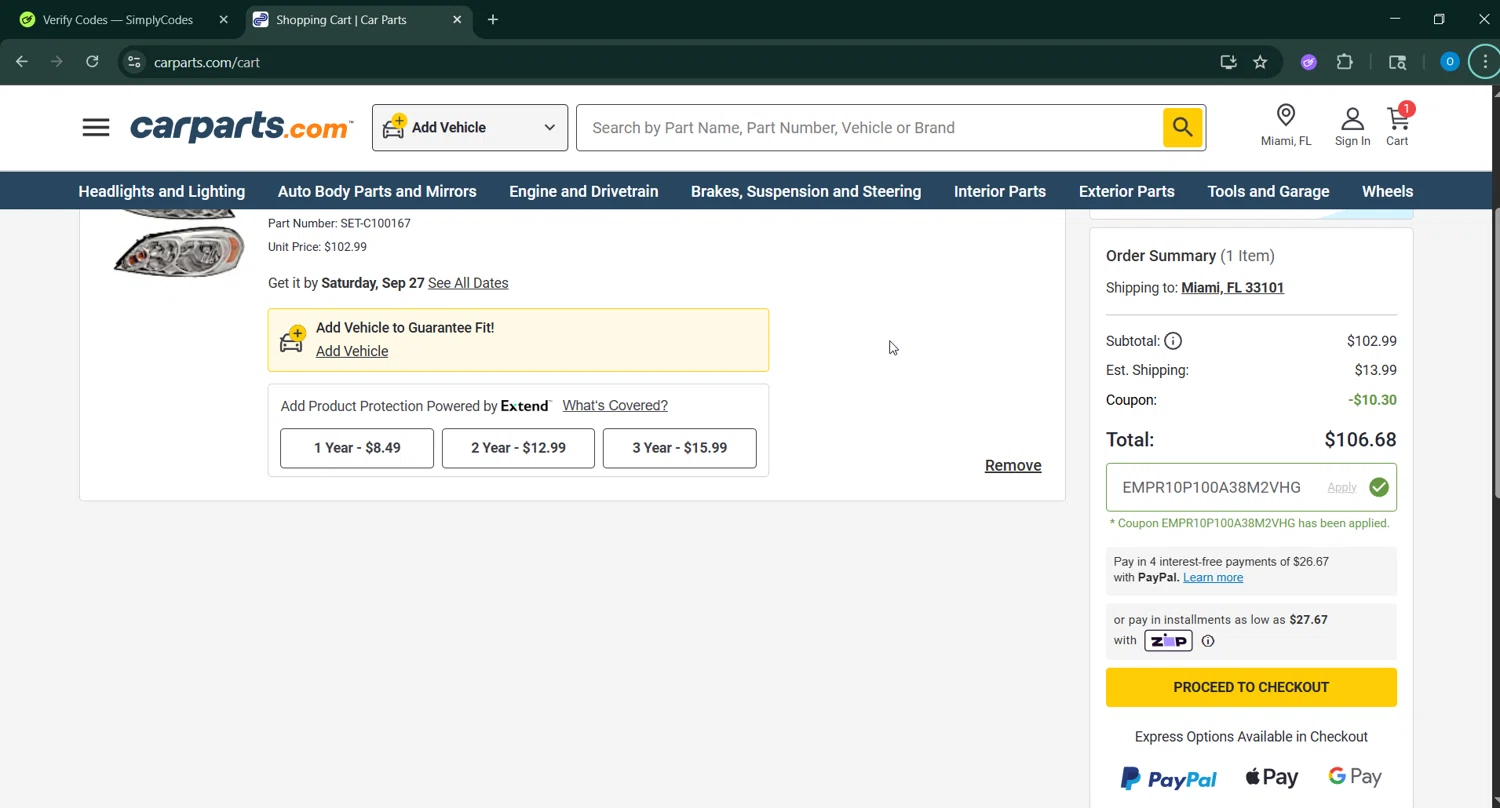Click the carparts.com logo
This screenshot has width=1500, height=808.
pos(241,127)
